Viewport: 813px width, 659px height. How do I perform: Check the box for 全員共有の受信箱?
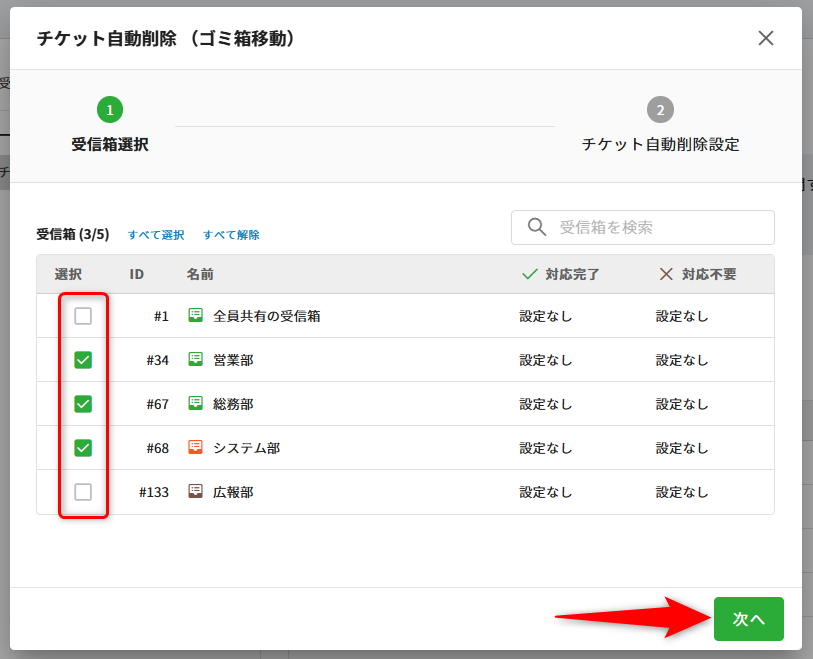83,316
